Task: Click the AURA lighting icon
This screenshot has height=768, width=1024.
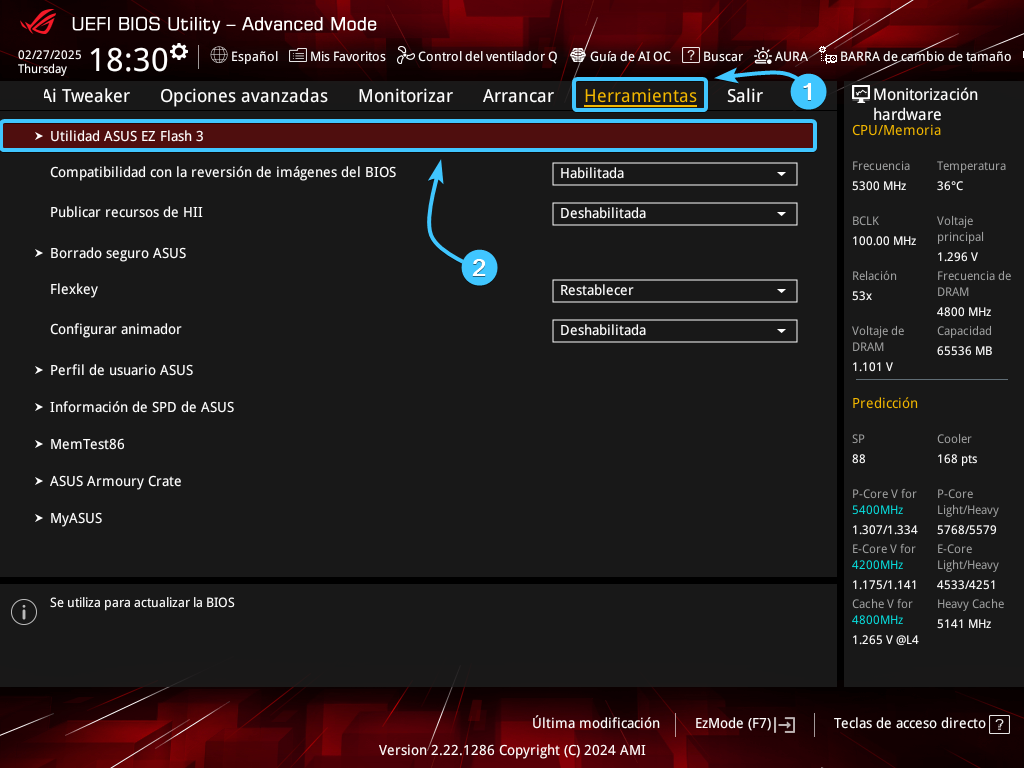Action: click(x=762, y=56)
